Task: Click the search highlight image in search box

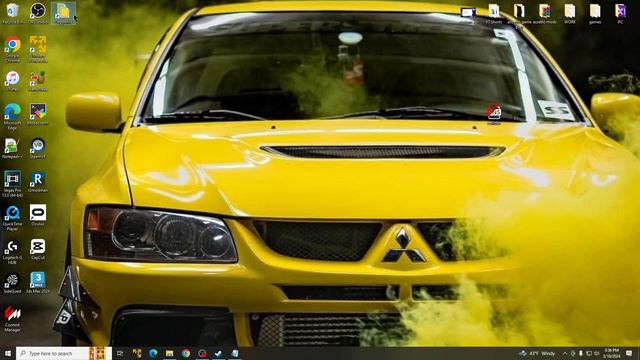Action: 98,353
